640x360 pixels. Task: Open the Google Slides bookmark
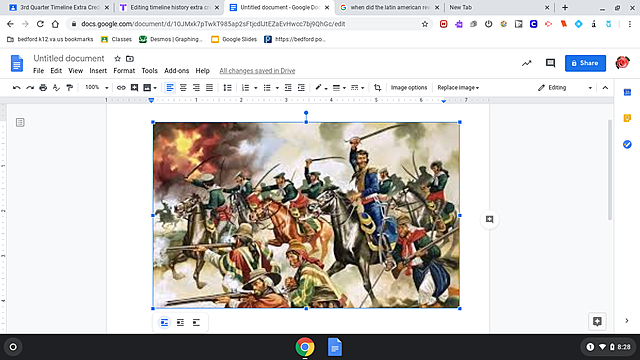click(234, 39)
